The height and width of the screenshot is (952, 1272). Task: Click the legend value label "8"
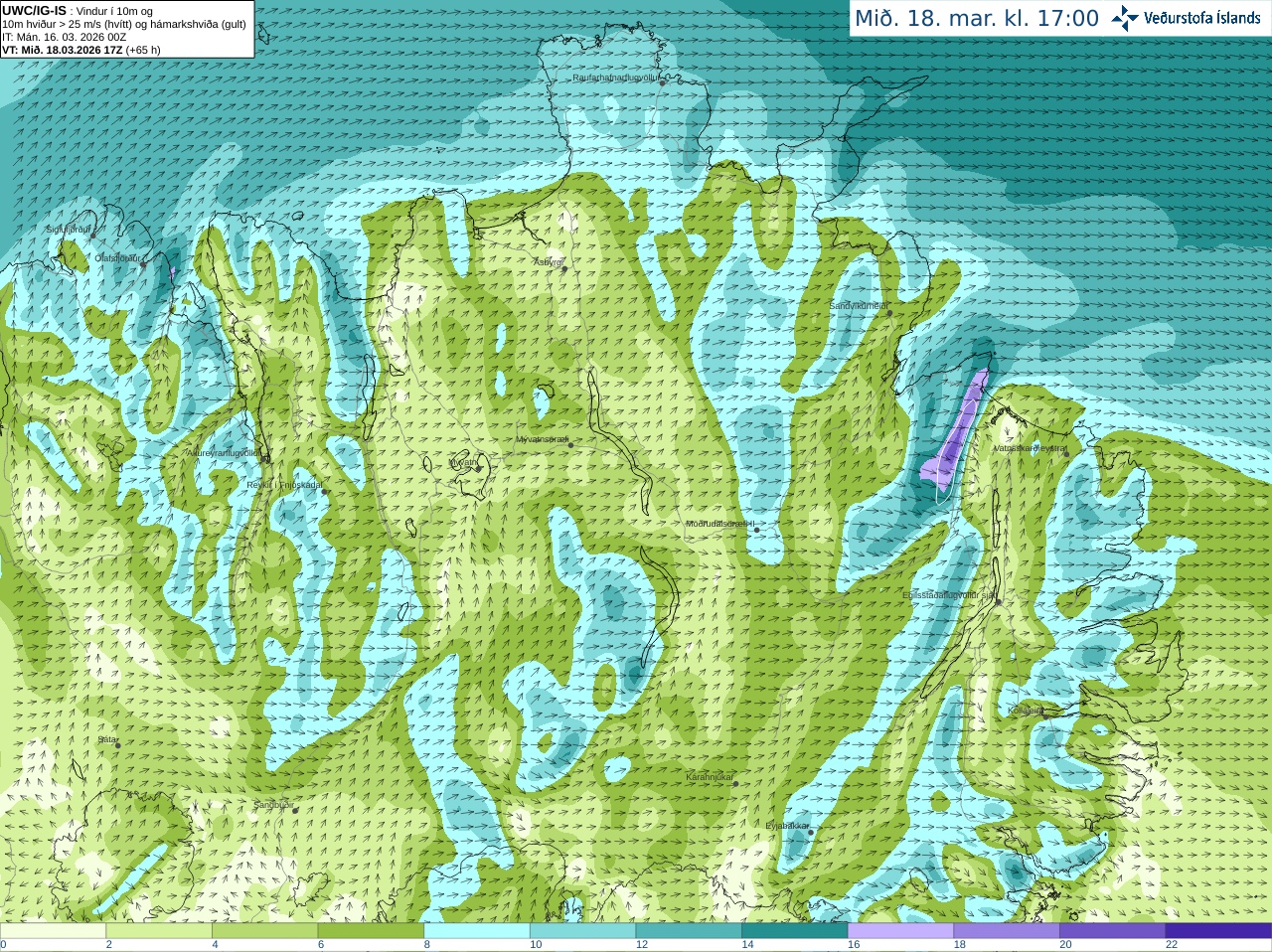[x=427, y=945]
